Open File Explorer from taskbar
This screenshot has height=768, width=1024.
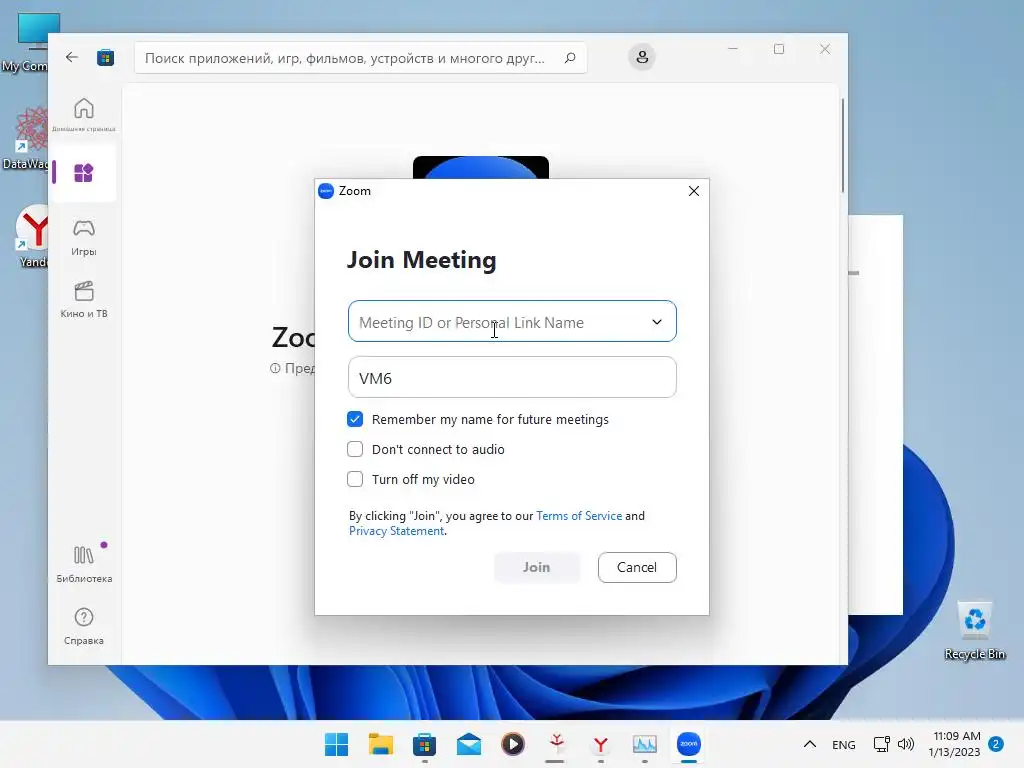(x=381, y=744)
